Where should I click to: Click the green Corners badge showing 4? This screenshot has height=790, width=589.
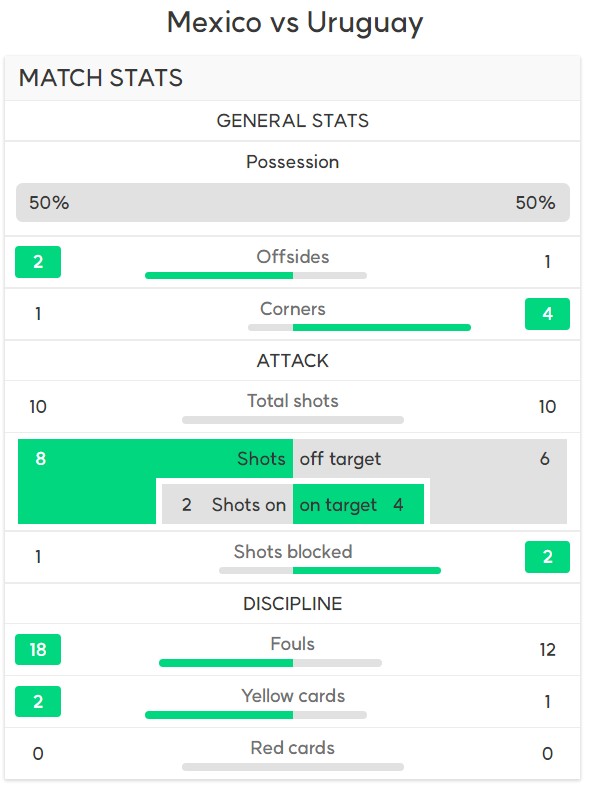tap(547, 314)
